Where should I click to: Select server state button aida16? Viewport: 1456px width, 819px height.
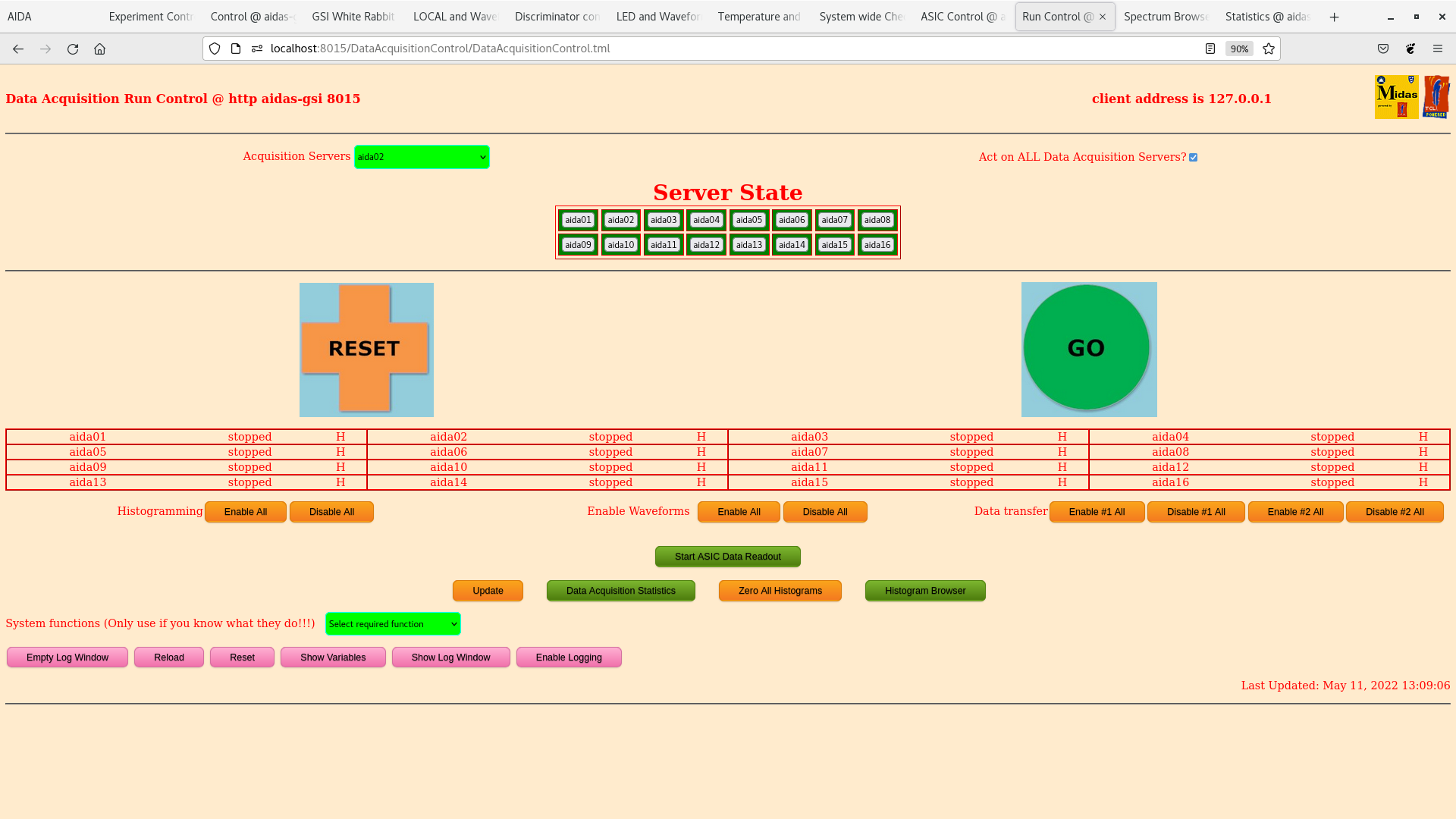tap(877, 245)
